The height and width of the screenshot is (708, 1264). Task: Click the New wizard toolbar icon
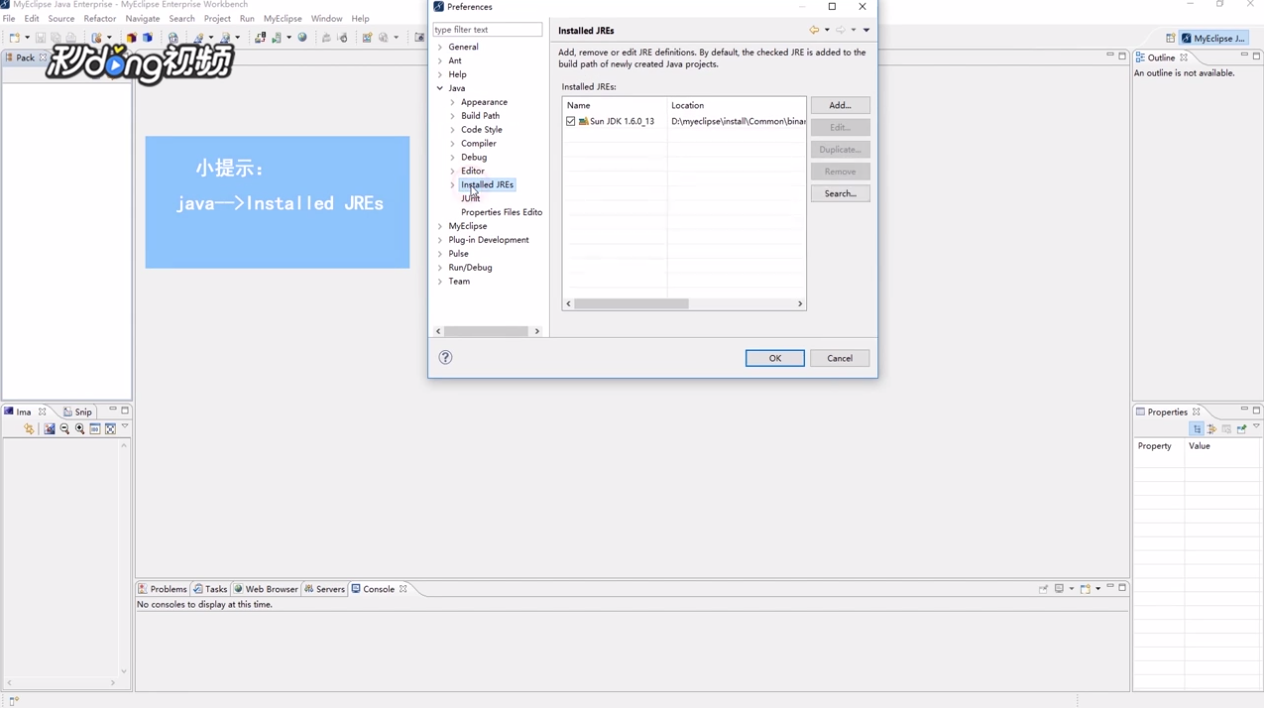(15, 38)
